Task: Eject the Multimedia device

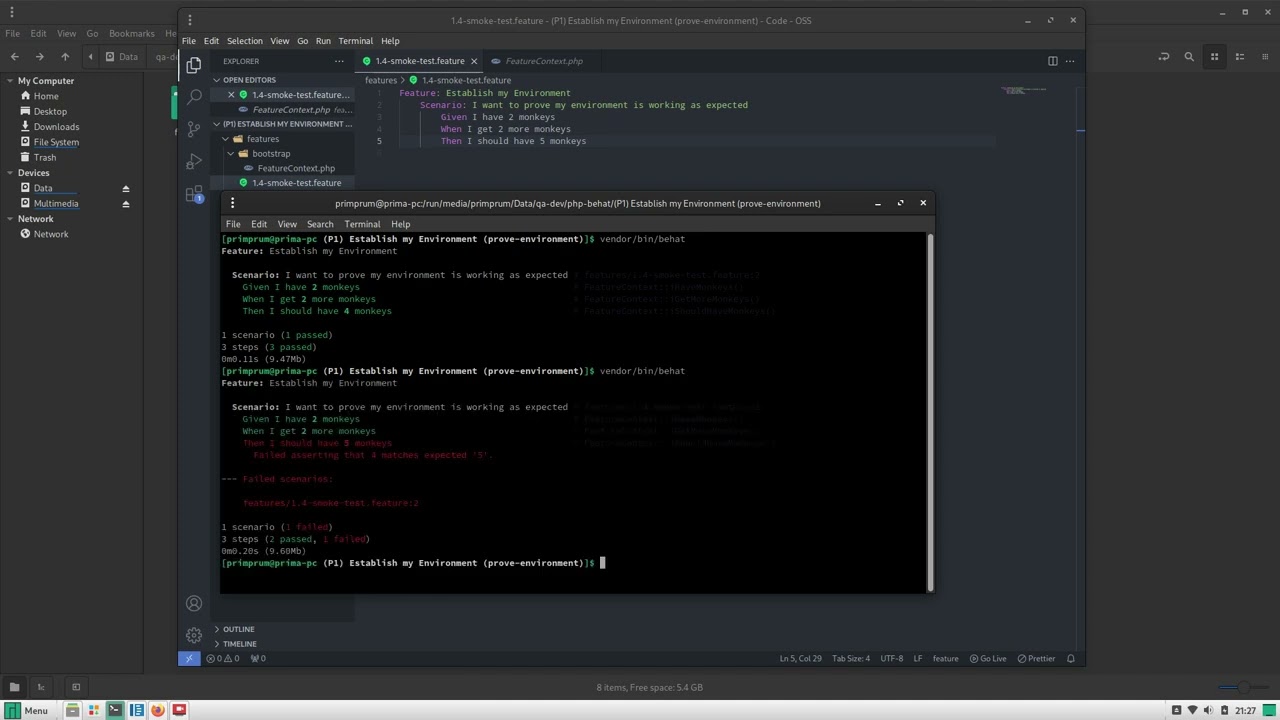Action: (x=126, y=204)
